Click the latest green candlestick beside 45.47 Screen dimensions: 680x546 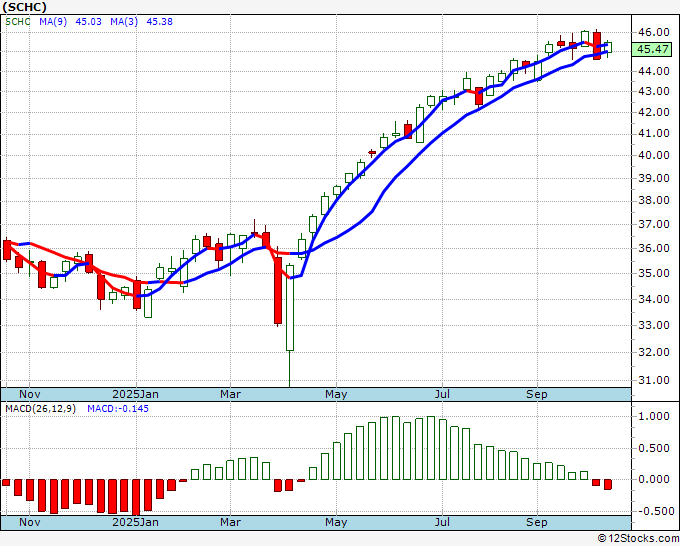608,47
